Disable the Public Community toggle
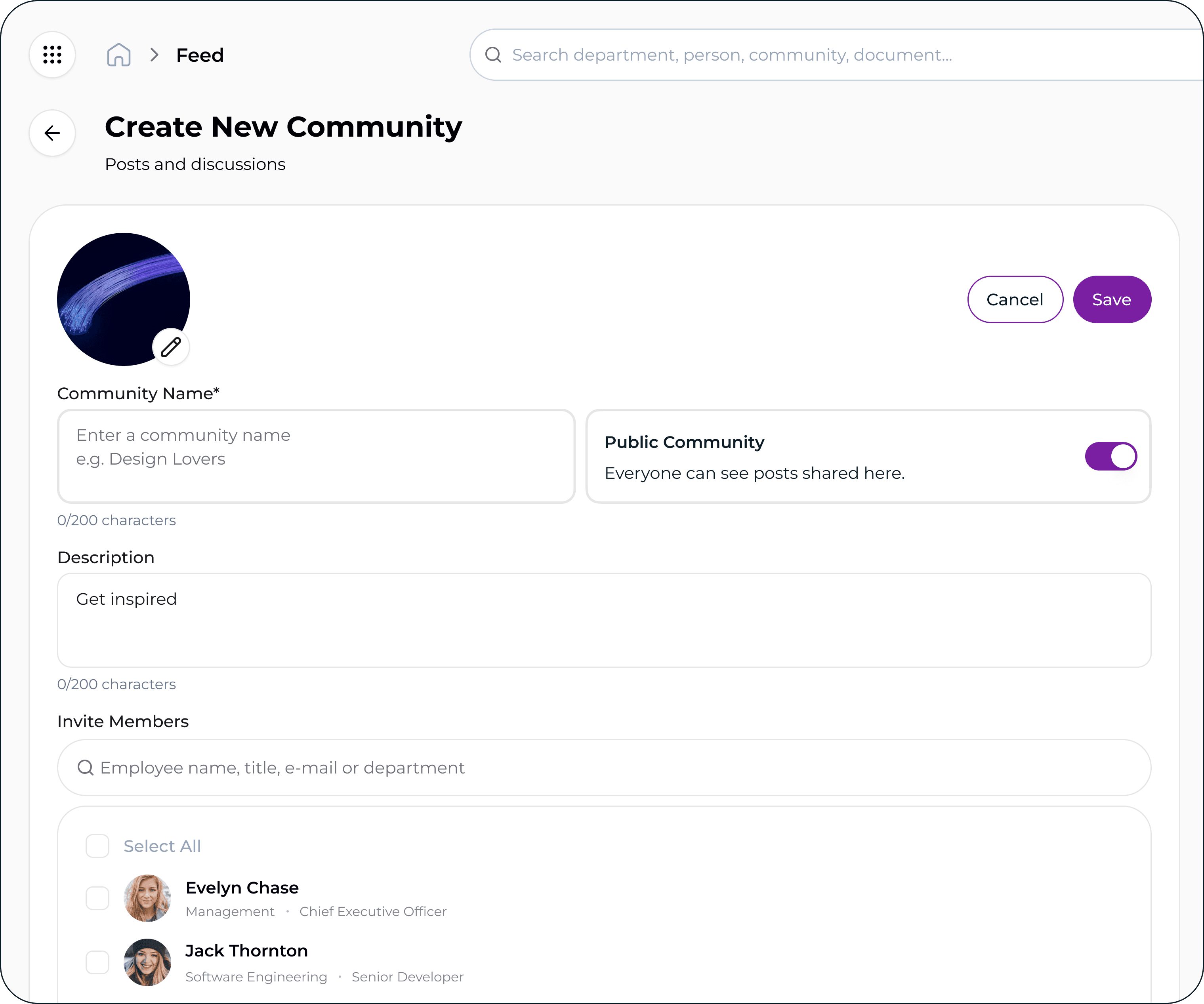Screen dimensions: 1204x1004 click(x=1111, y=456)
